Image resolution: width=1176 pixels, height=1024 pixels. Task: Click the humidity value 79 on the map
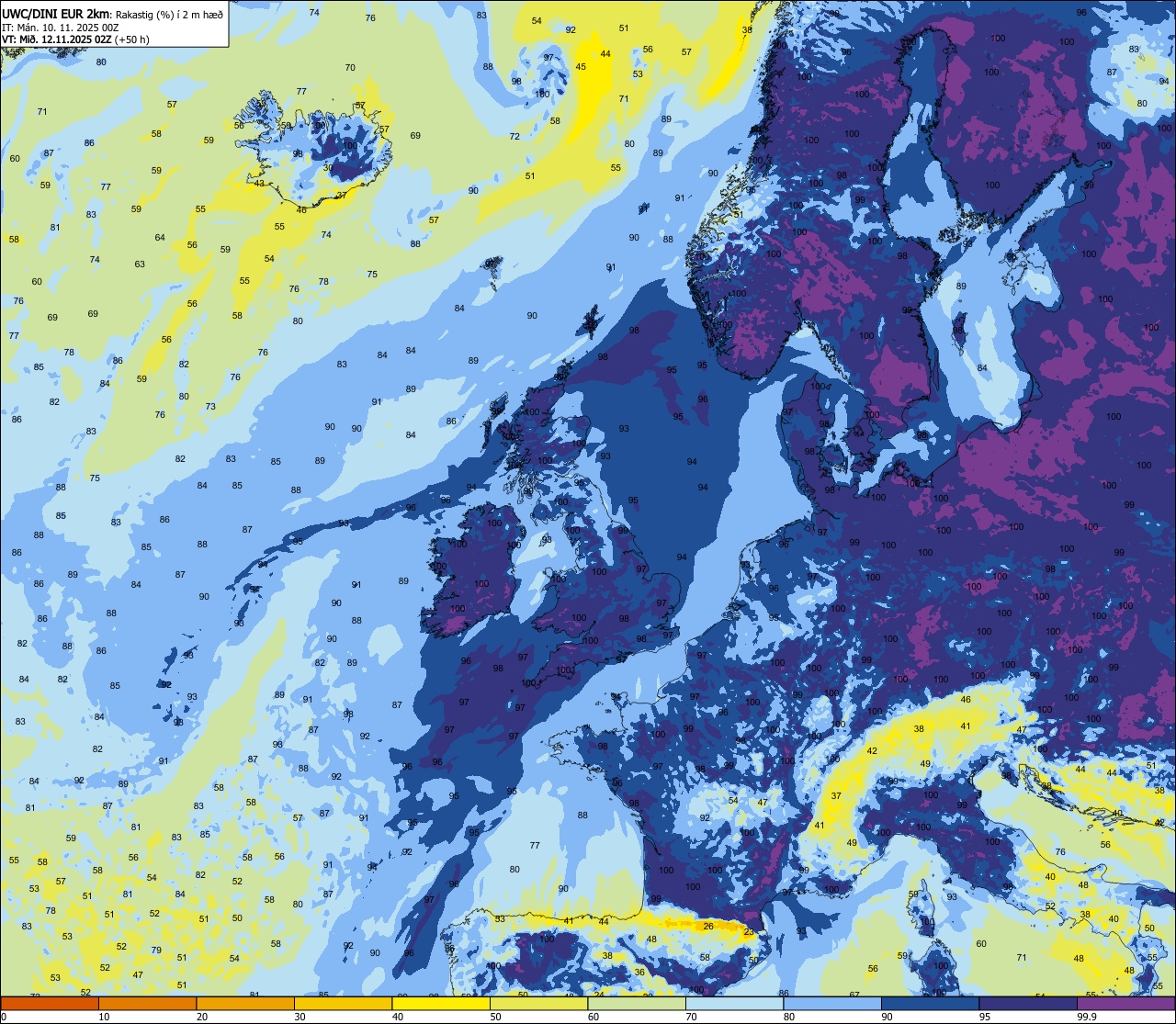pyautogui.click(x=156, y=951)
